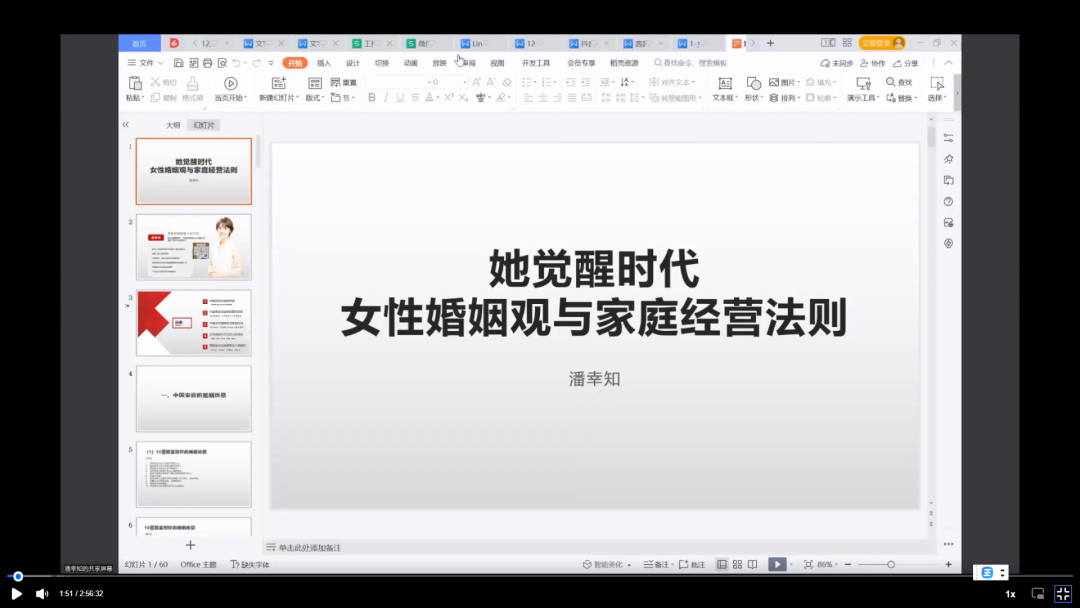Start slideshow from current slide icon
The height and width of the screenshot is (608, 1080).
pos(230,84)
